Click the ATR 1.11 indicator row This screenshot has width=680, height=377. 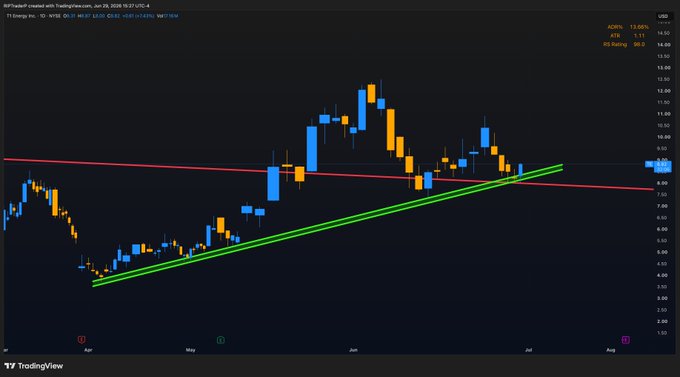(x=627, y=36)
